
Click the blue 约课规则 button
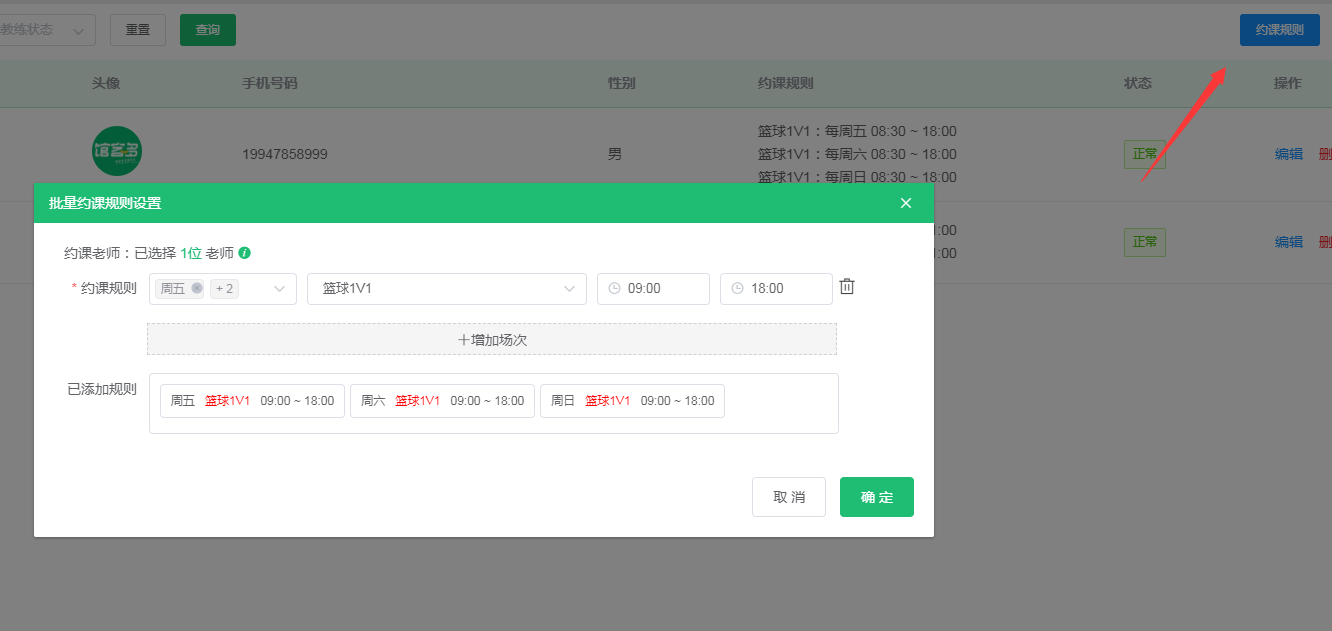click(1279, 30)
